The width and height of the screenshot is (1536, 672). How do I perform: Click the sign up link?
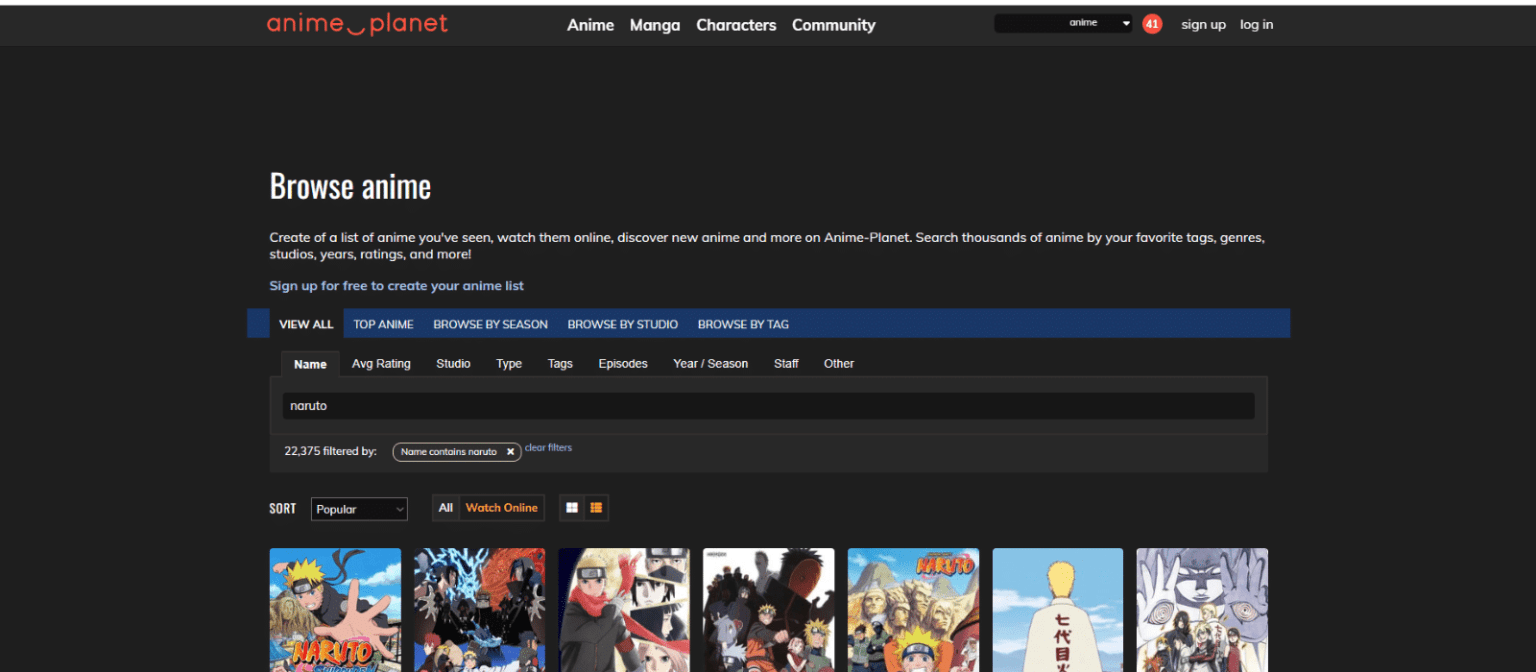1203,24
